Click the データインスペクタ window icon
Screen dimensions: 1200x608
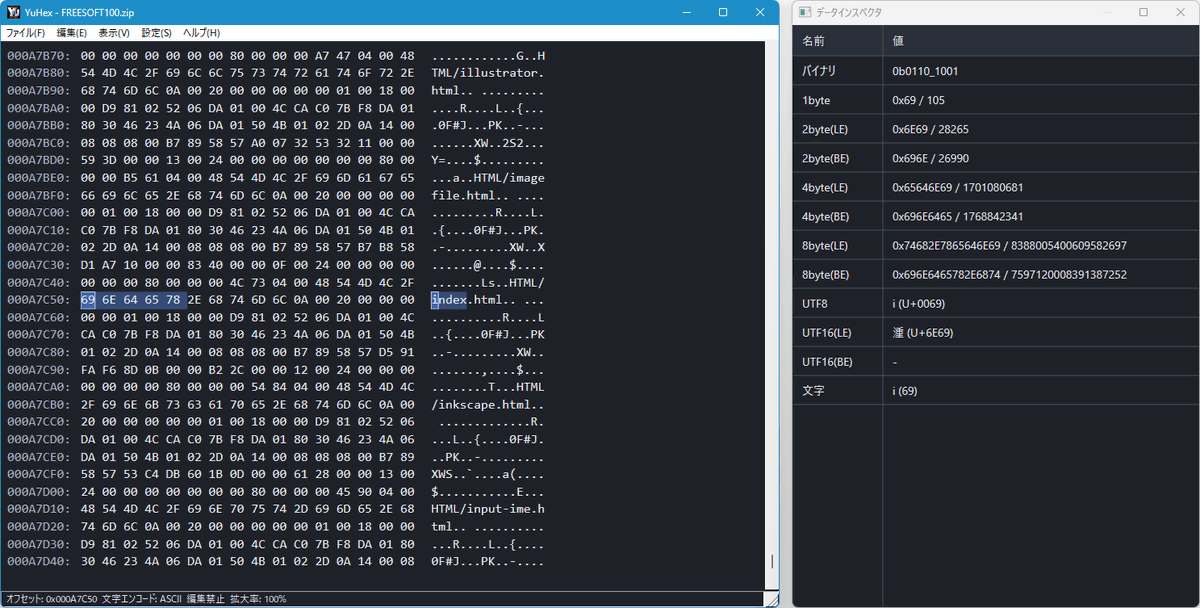[x=804, y=12]
